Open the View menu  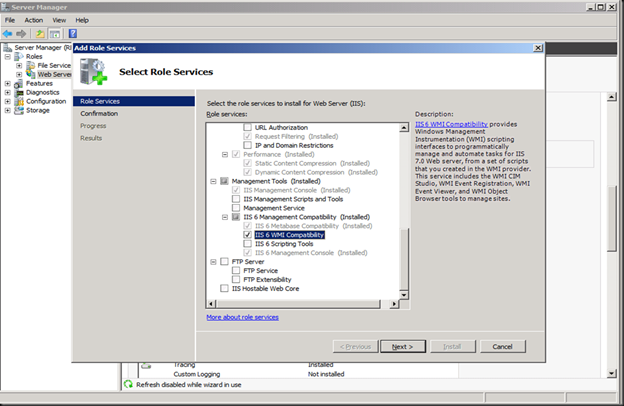(x=59, y=20)
